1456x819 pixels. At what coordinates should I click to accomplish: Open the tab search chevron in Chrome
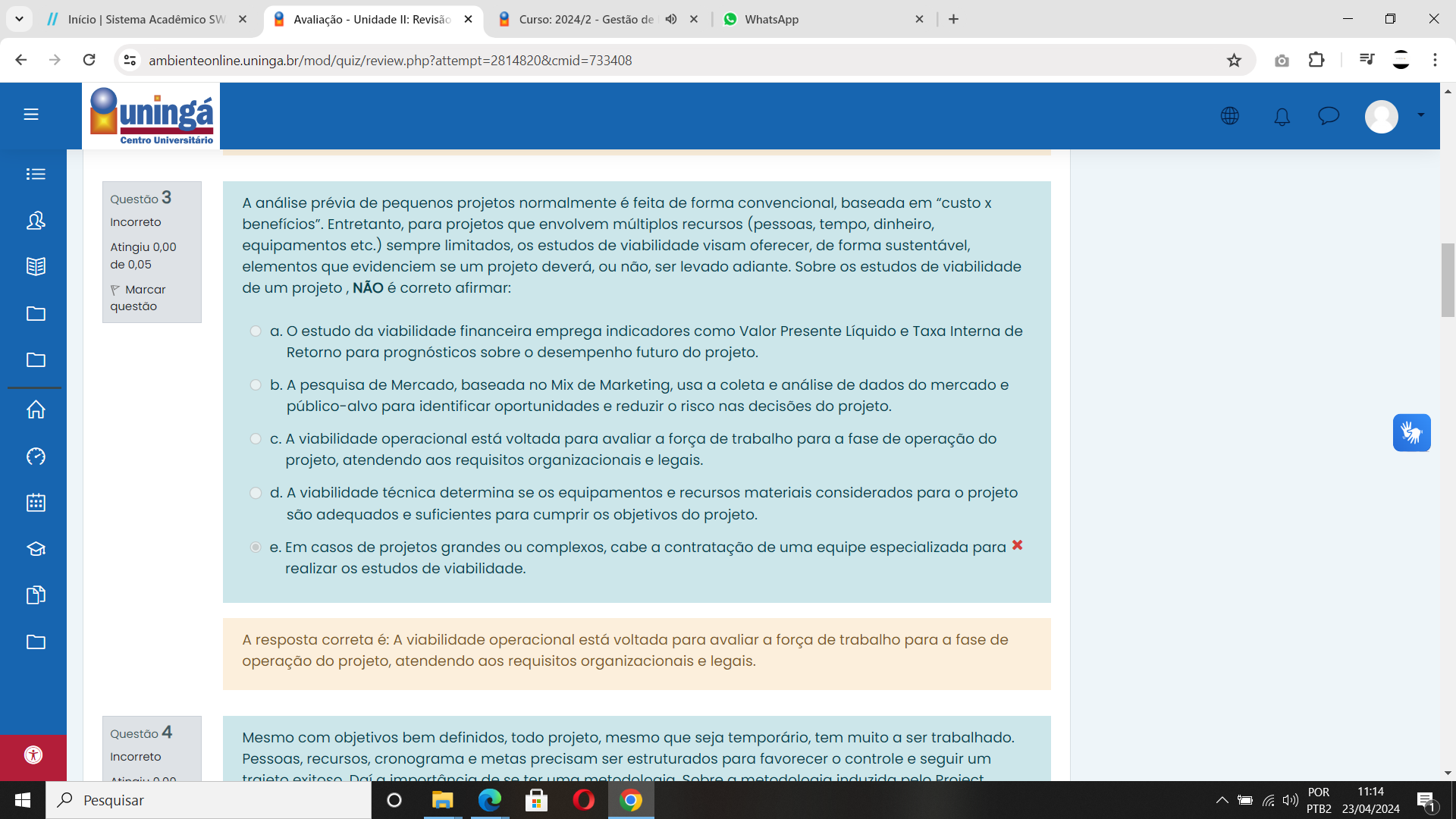point(19,19)
